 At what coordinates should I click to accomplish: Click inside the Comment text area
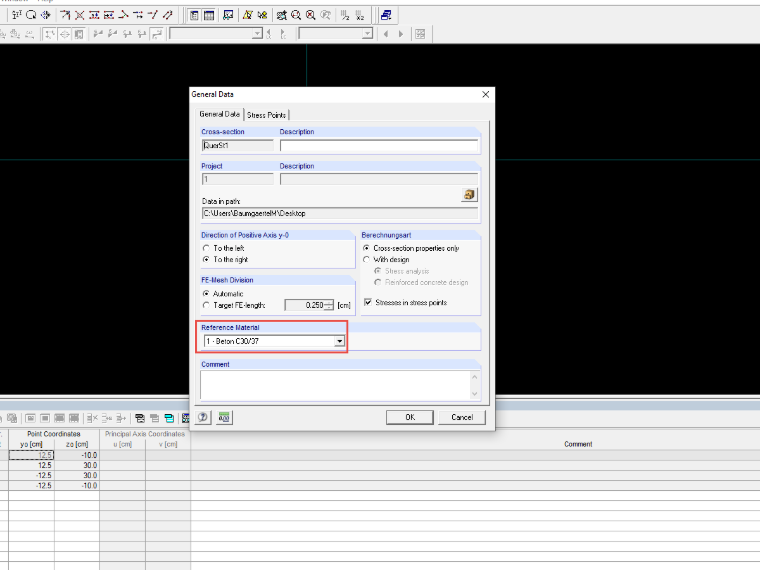[x=335, y=385]
